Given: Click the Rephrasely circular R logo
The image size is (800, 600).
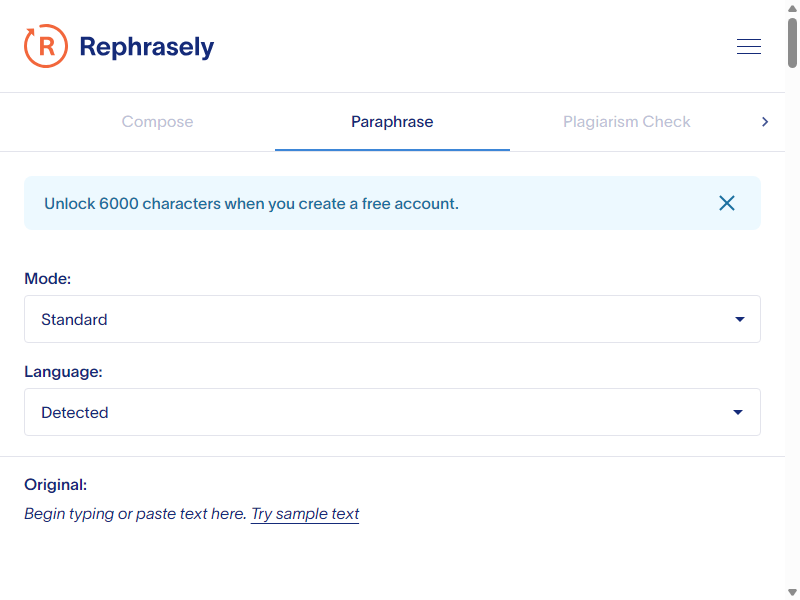Looking at the screenshot, I should pos(46,46).
